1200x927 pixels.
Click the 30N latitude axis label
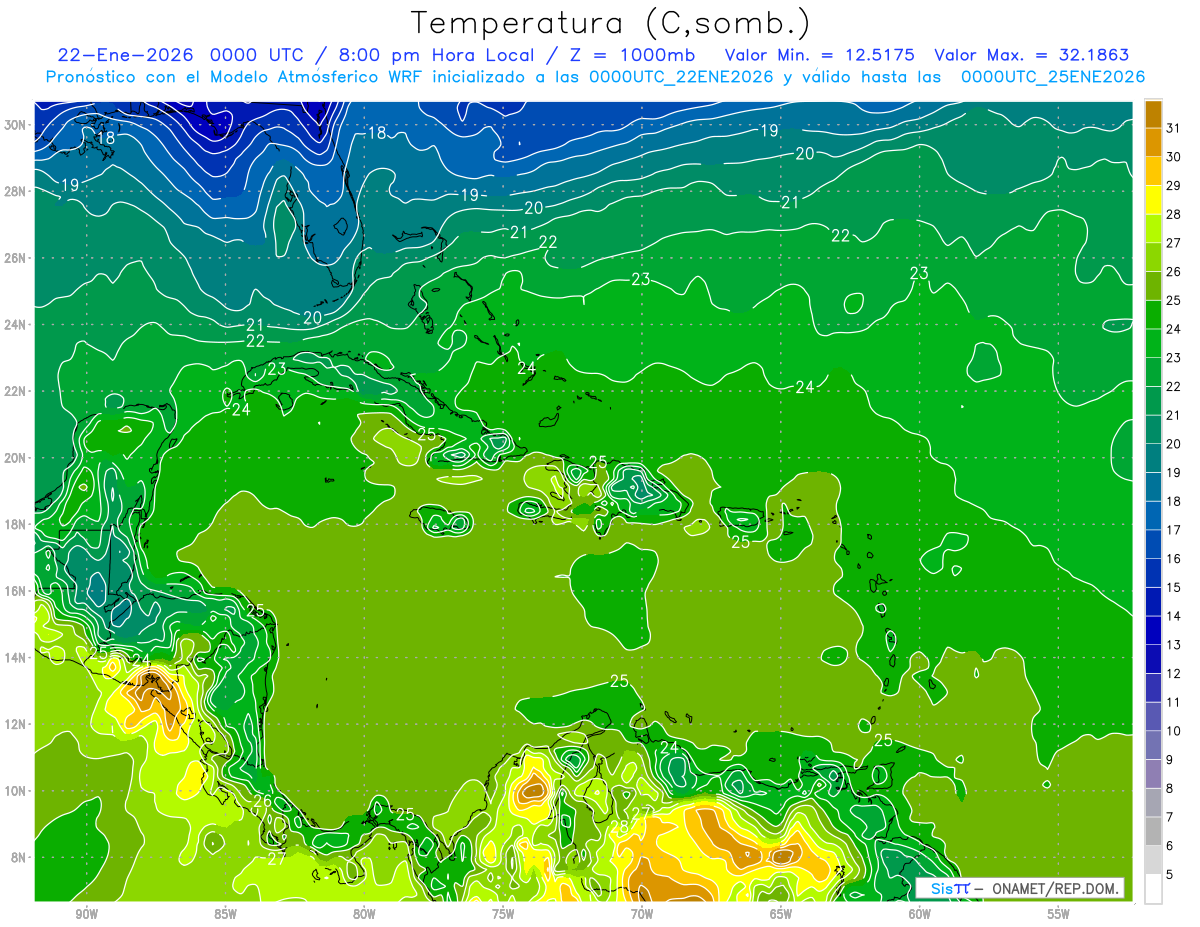(x=16, y=125)
